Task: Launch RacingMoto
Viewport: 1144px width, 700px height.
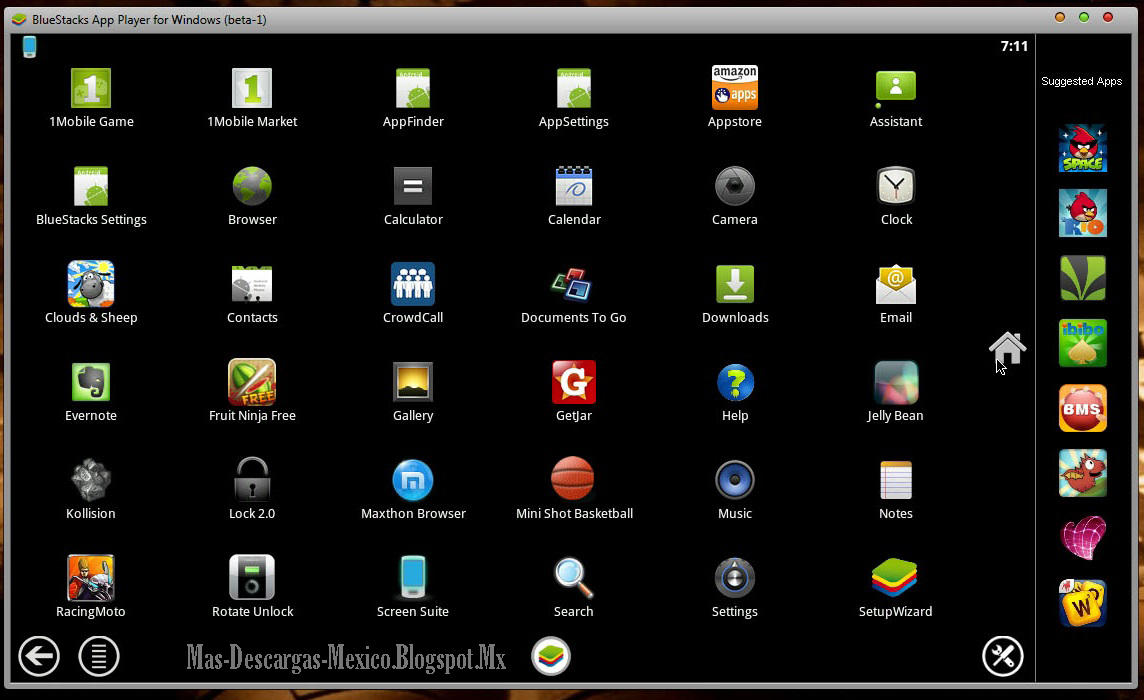Action: 90,577
